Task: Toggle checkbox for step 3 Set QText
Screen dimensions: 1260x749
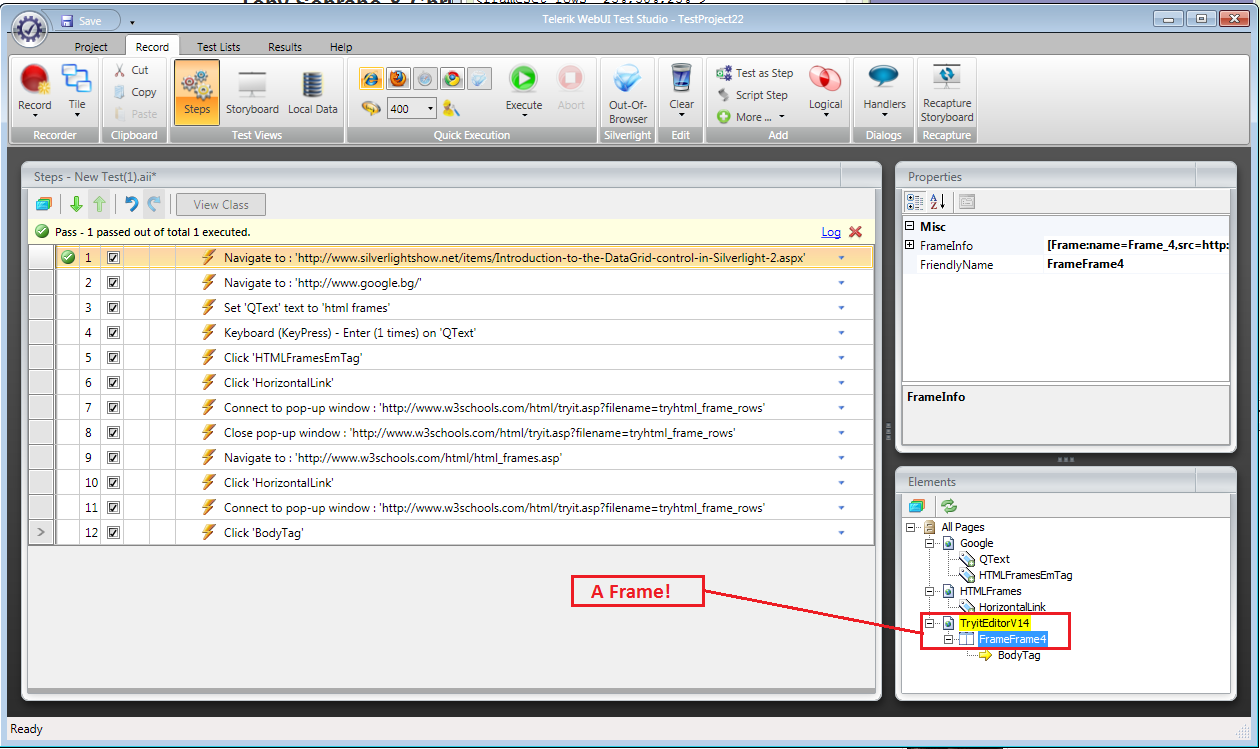Action: [113, 307]
